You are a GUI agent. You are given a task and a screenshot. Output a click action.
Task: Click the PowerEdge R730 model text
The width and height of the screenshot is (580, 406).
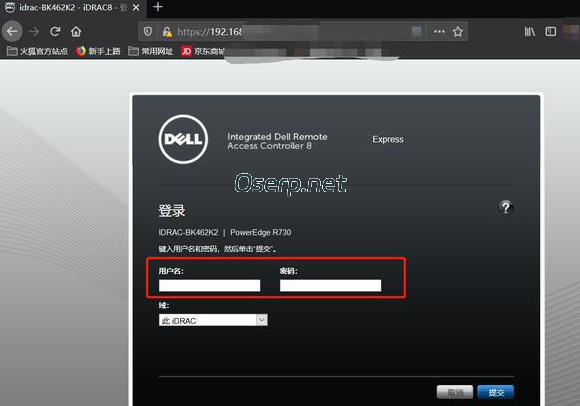[260, 232]
